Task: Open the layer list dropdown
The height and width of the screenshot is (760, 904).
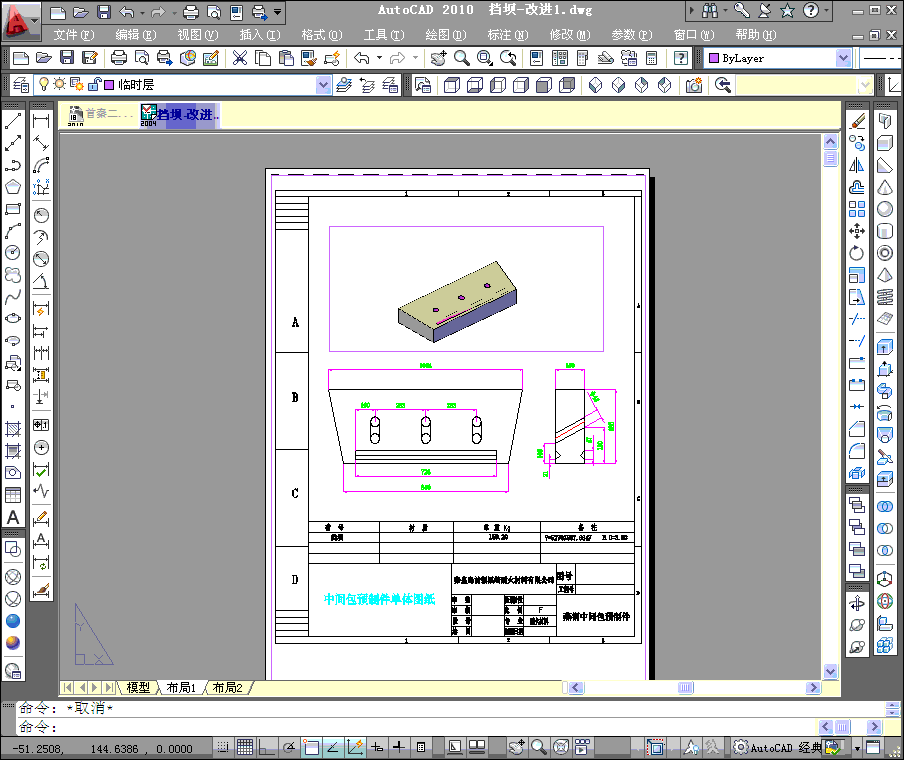Action: [323, 85]
